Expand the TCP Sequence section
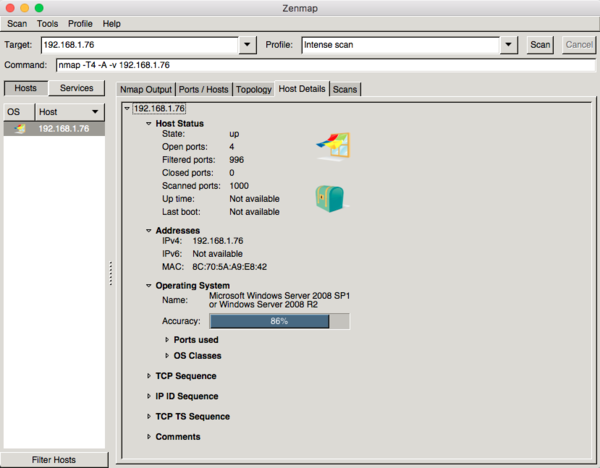 pos(148,376)
